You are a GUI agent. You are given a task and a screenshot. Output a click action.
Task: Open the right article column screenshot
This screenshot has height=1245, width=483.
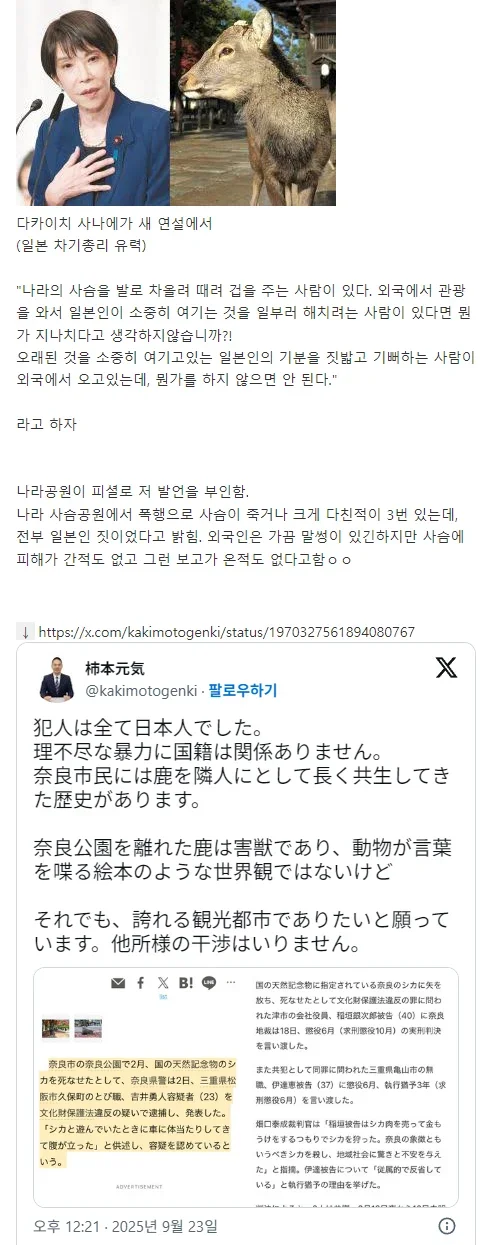coord(351,1091)
